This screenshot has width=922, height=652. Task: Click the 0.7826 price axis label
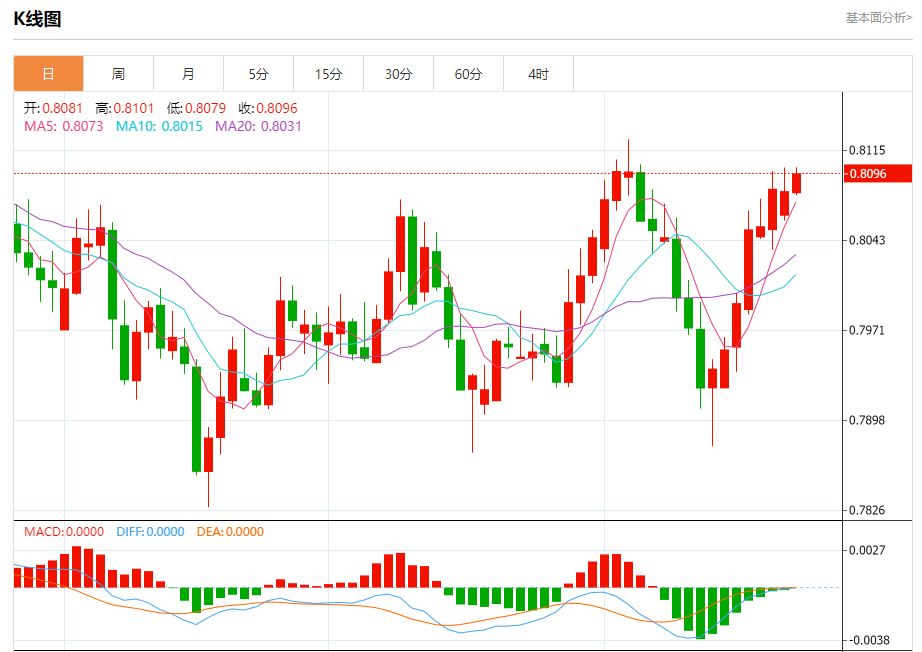(867, 510)
